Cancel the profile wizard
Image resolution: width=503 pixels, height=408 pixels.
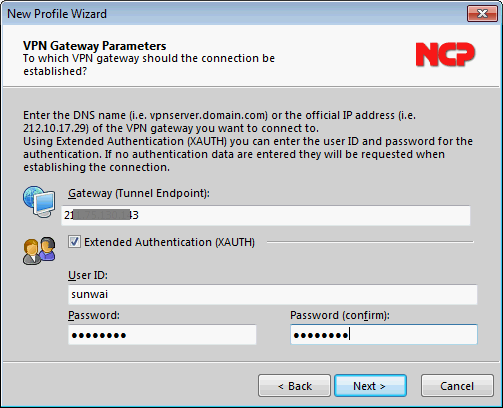[457, 386]
